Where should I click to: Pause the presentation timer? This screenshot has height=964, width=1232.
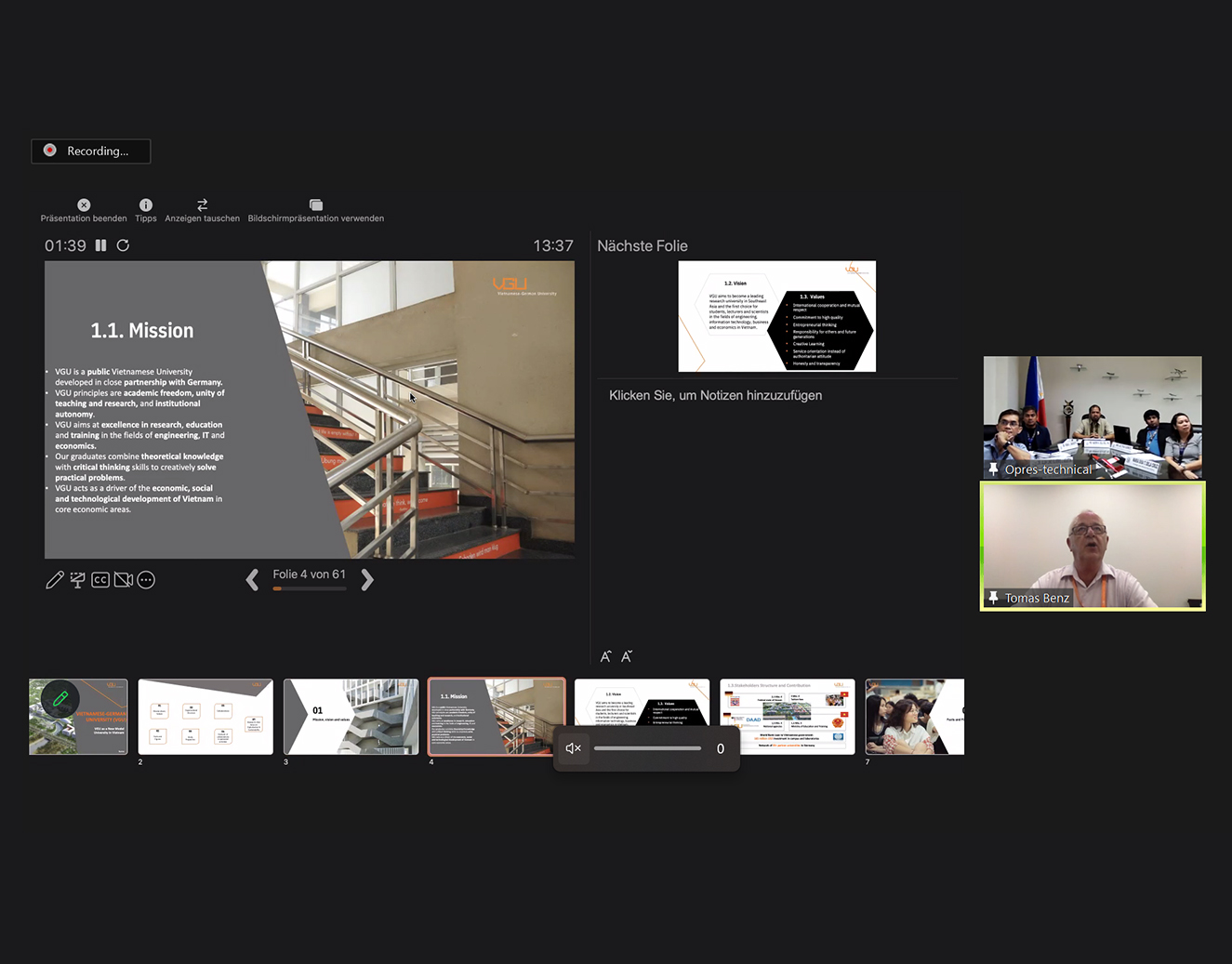(100, 245)
